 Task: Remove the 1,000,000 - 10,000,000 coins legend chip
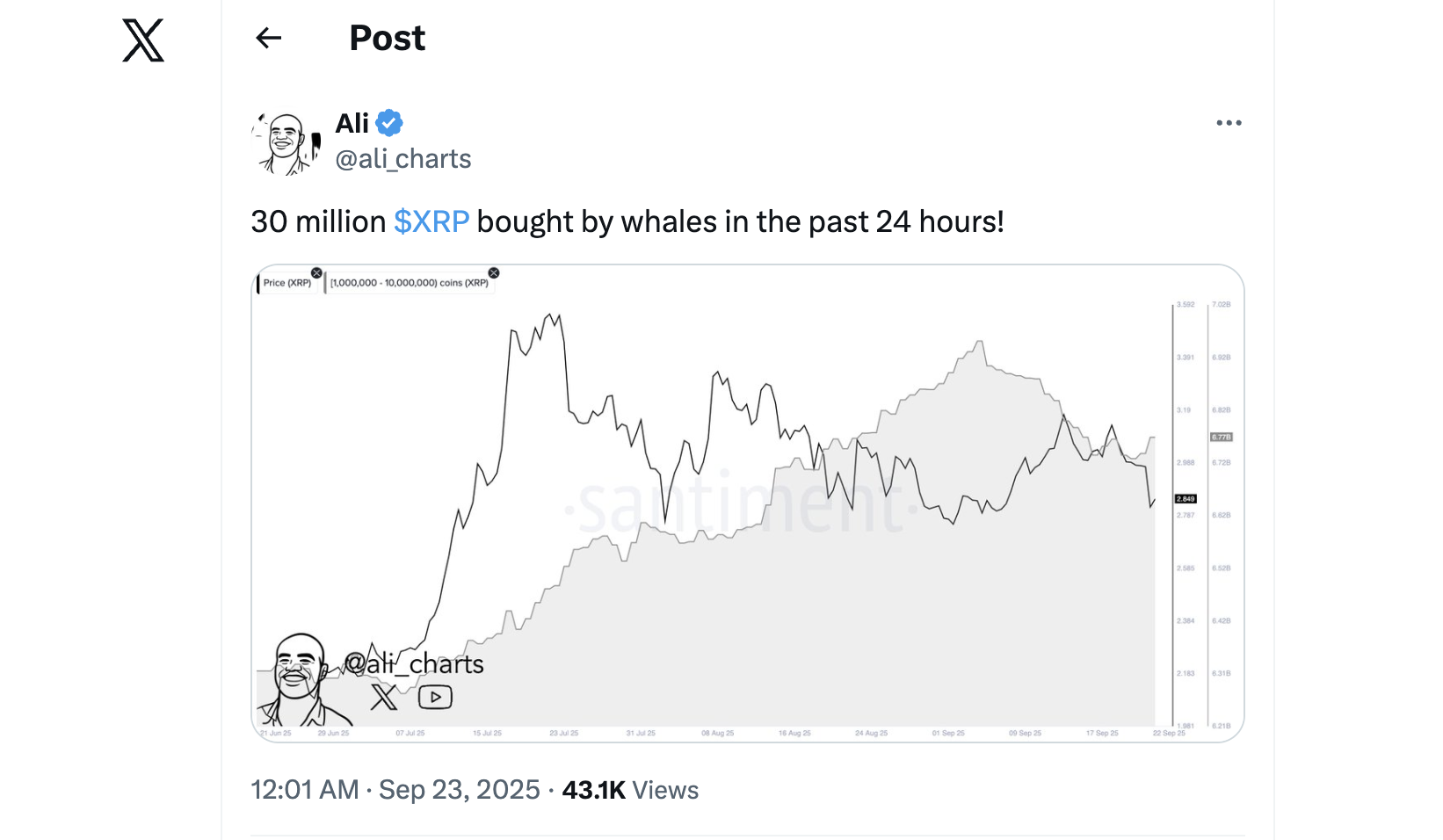tap(494, 273)
